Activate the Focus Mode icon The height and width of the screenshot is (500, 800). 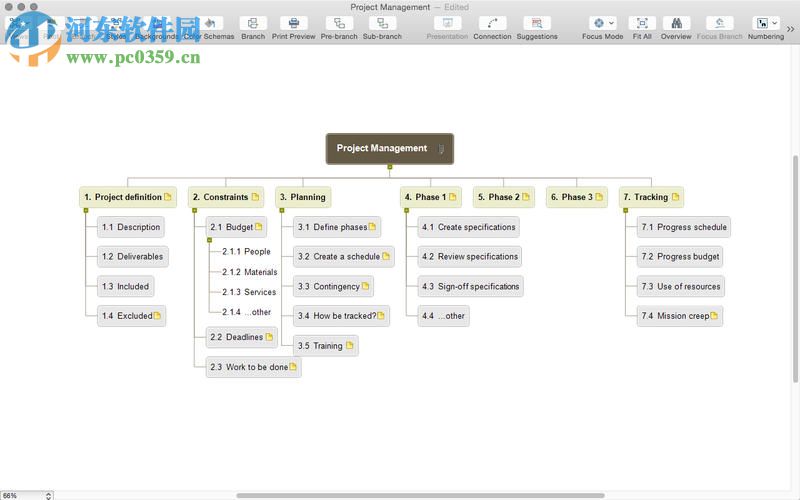click(x=599, y=23)
